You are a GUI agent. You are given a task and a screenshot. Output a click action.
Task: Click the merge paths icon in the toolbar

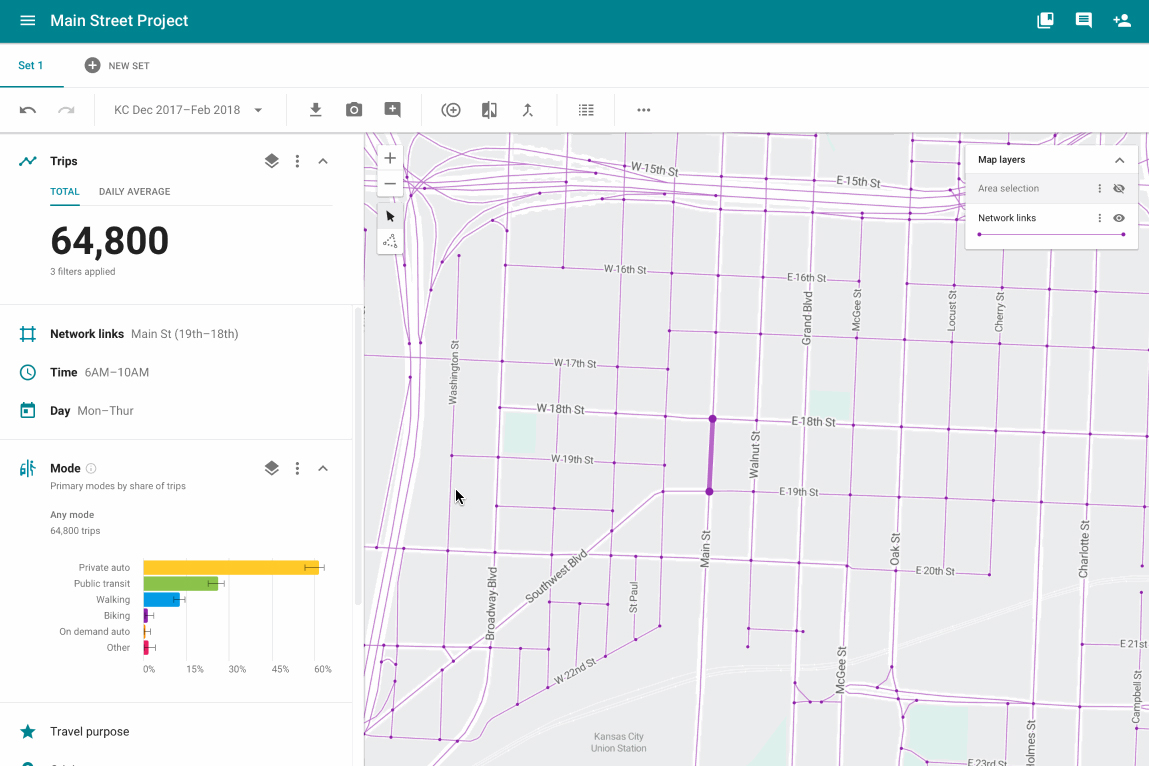[x=528, y=110]
